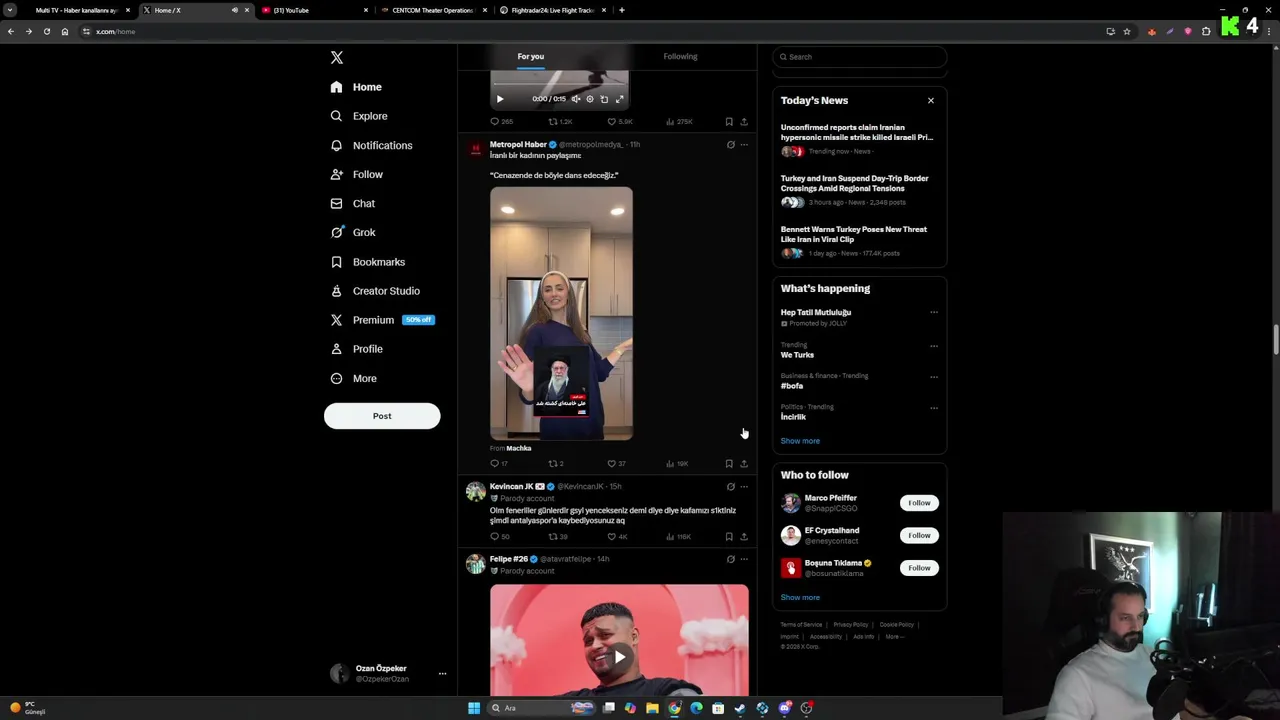Bookmark the post with 275K views
The height and width of the screenshot is (720, 1280).
(x=729, y=122)
